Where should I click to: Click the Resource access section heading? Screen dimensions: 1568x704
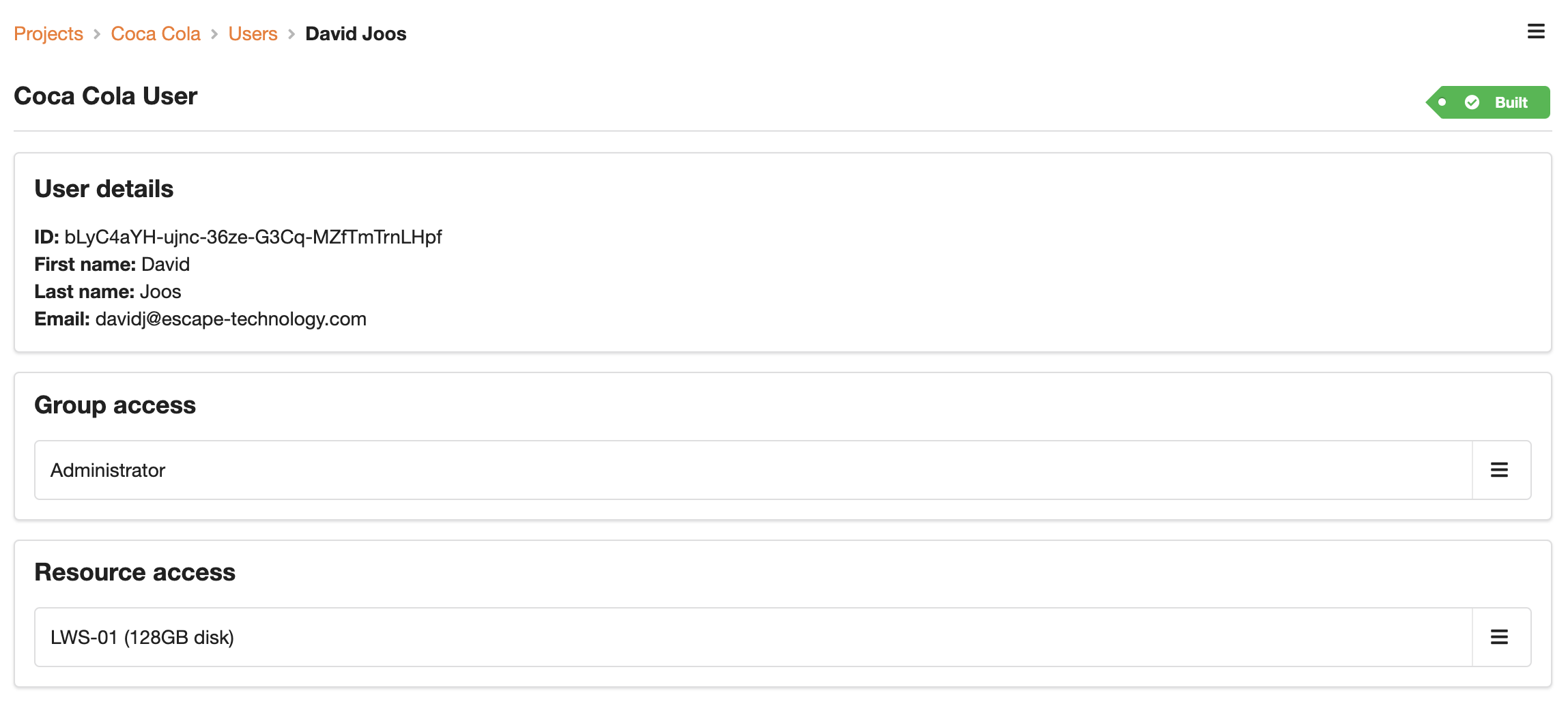point(134,572)
